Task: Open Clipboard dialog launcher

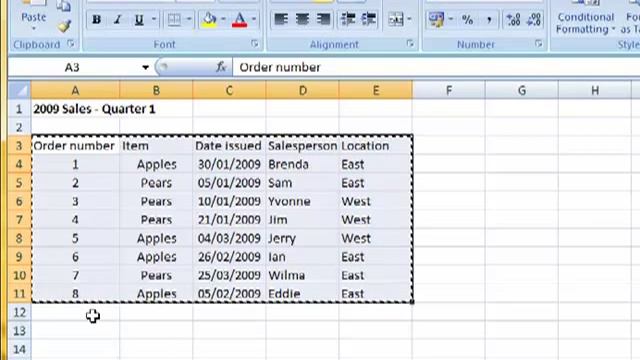Action: click(x=71, y=44)
